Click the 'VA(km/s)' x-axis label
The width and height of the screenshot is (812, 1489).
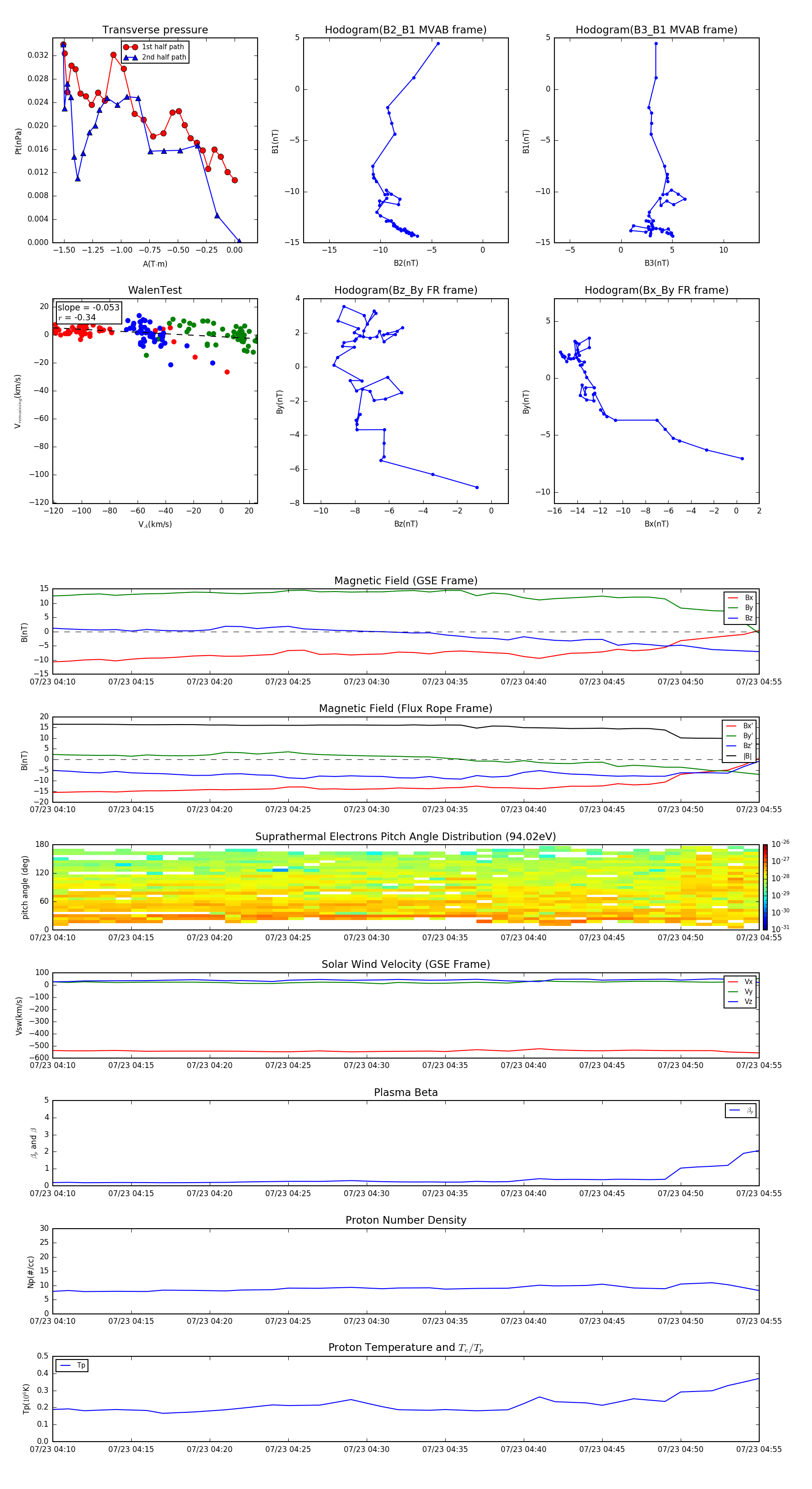pos(155,524)
